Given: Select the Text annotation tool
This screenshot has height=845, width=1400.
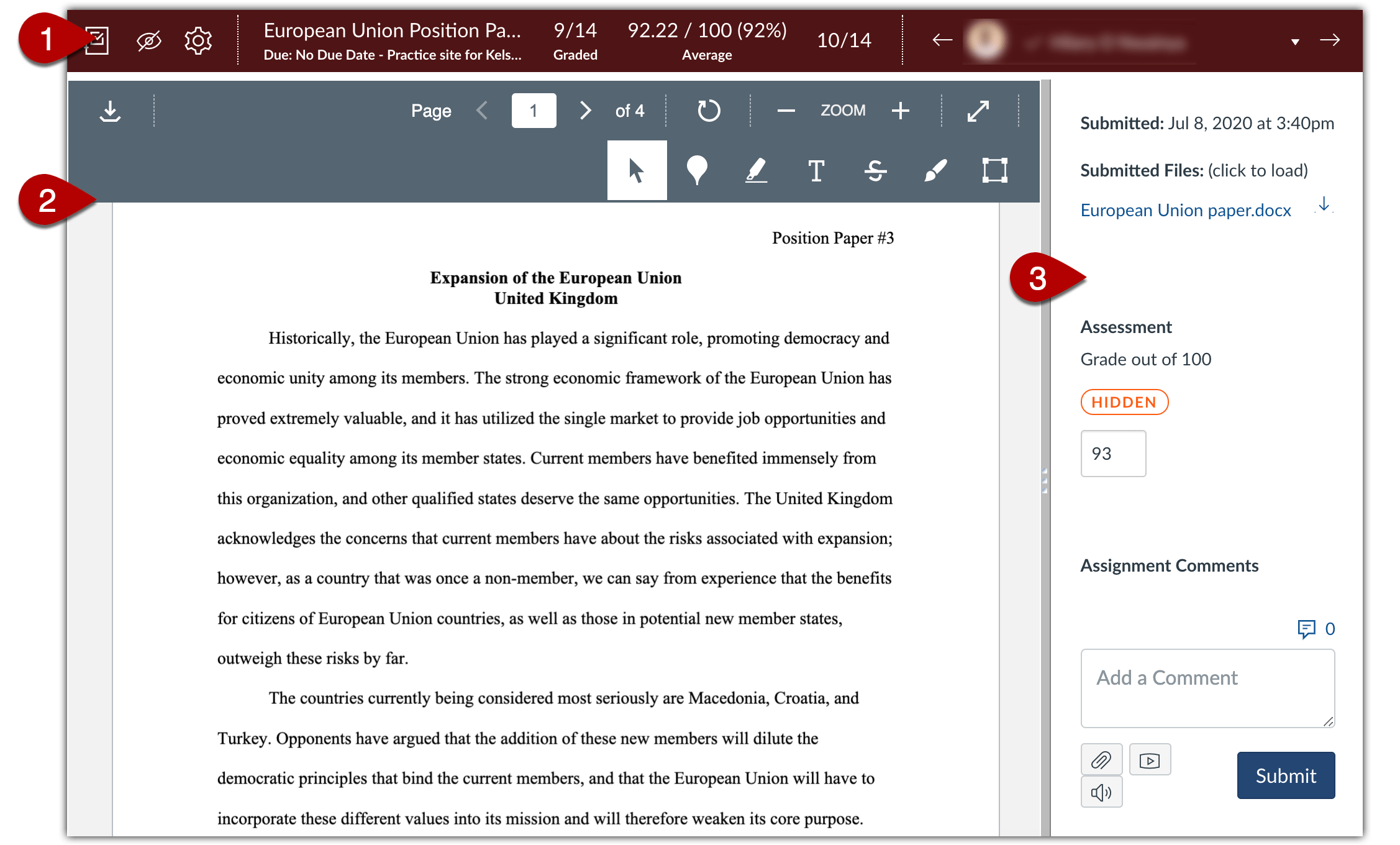Looking at the screenshot, I should 816,170.
